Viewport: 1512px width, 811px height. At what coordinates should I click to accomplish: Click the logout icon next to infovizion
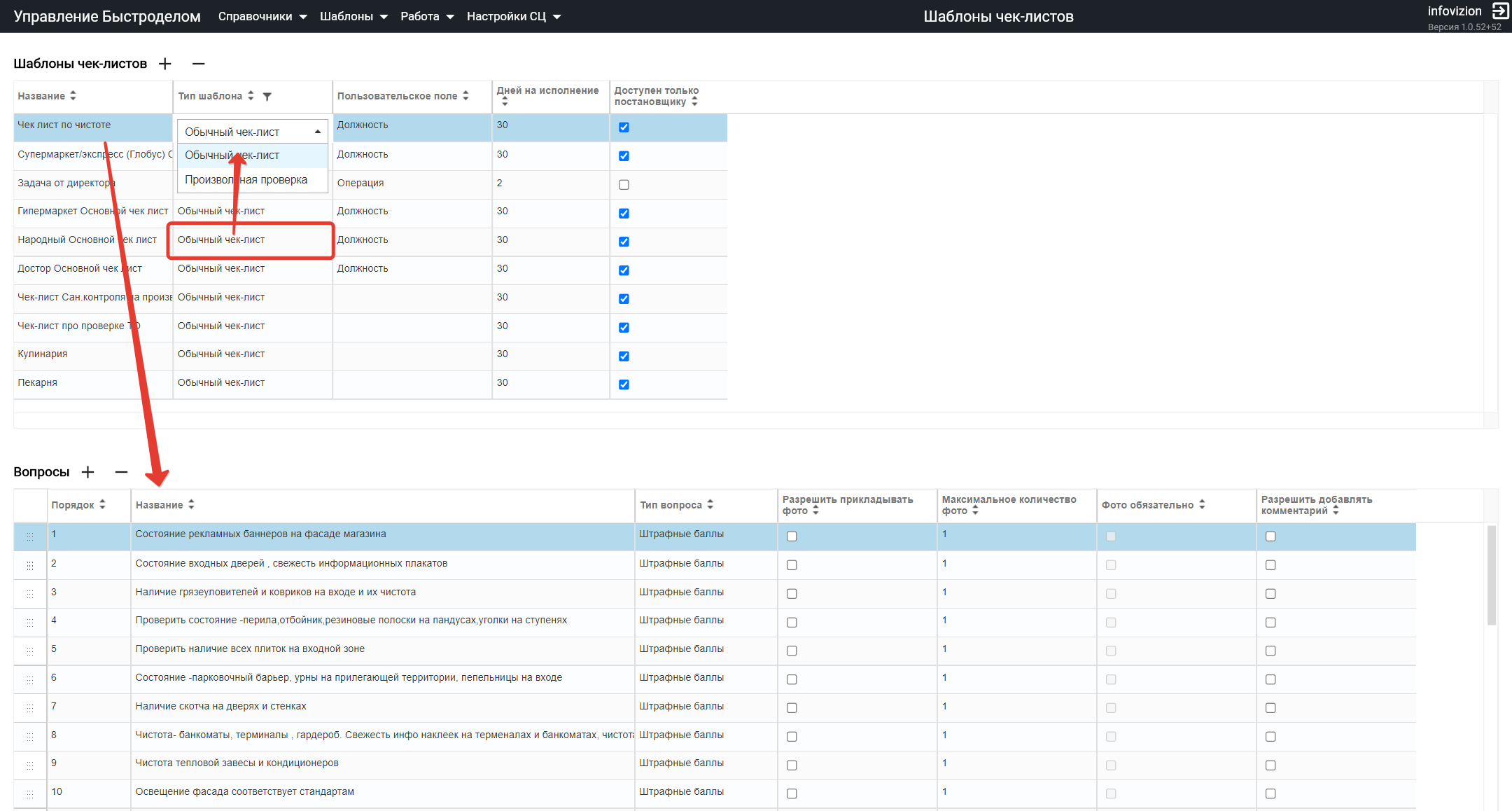point(1500,11)
